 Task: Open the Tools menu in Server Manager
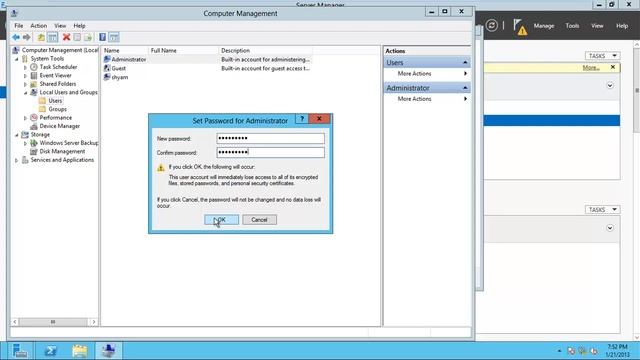coord(572,26)
